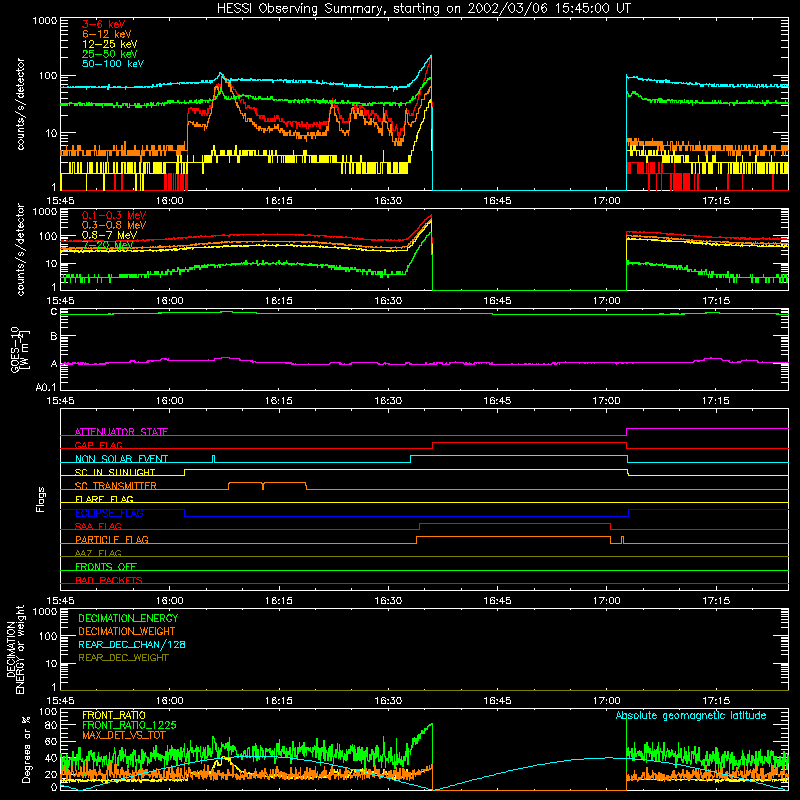The height and width of the screenshot is (800, 800).
Task: Select the 25-50 keV legend label
Action: [x=110, y=54]
